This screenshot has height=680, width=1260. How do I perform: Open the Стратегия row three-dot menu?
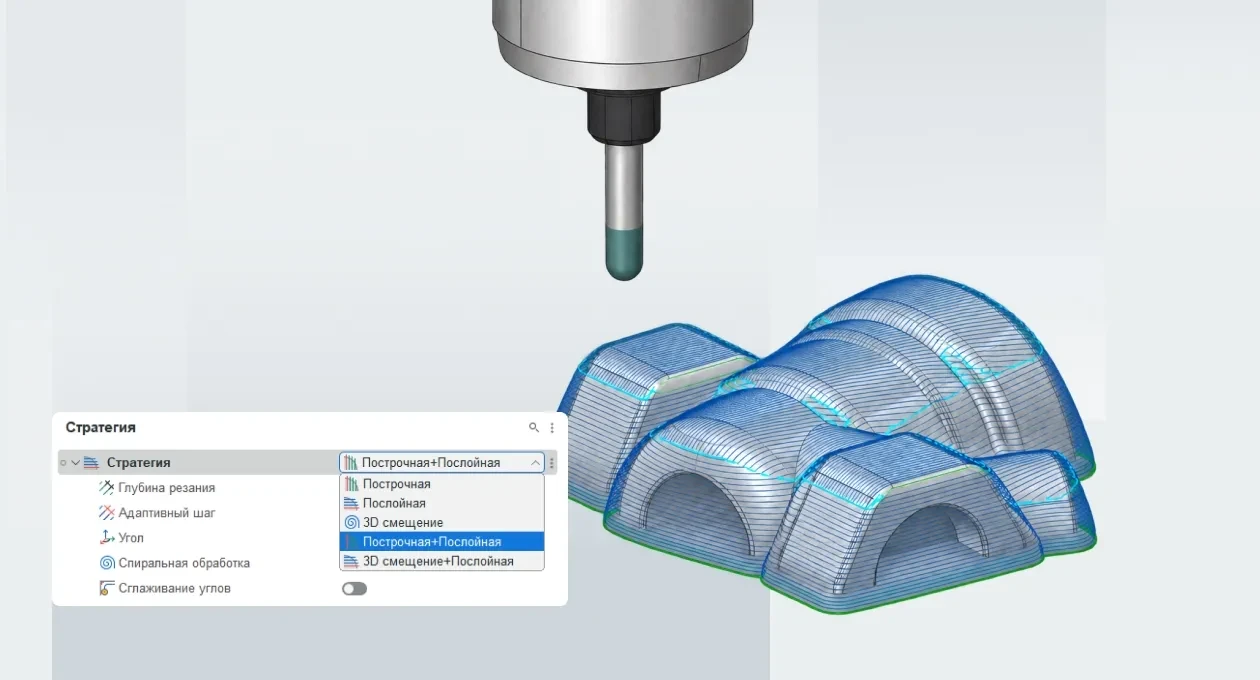click(552, 463)
